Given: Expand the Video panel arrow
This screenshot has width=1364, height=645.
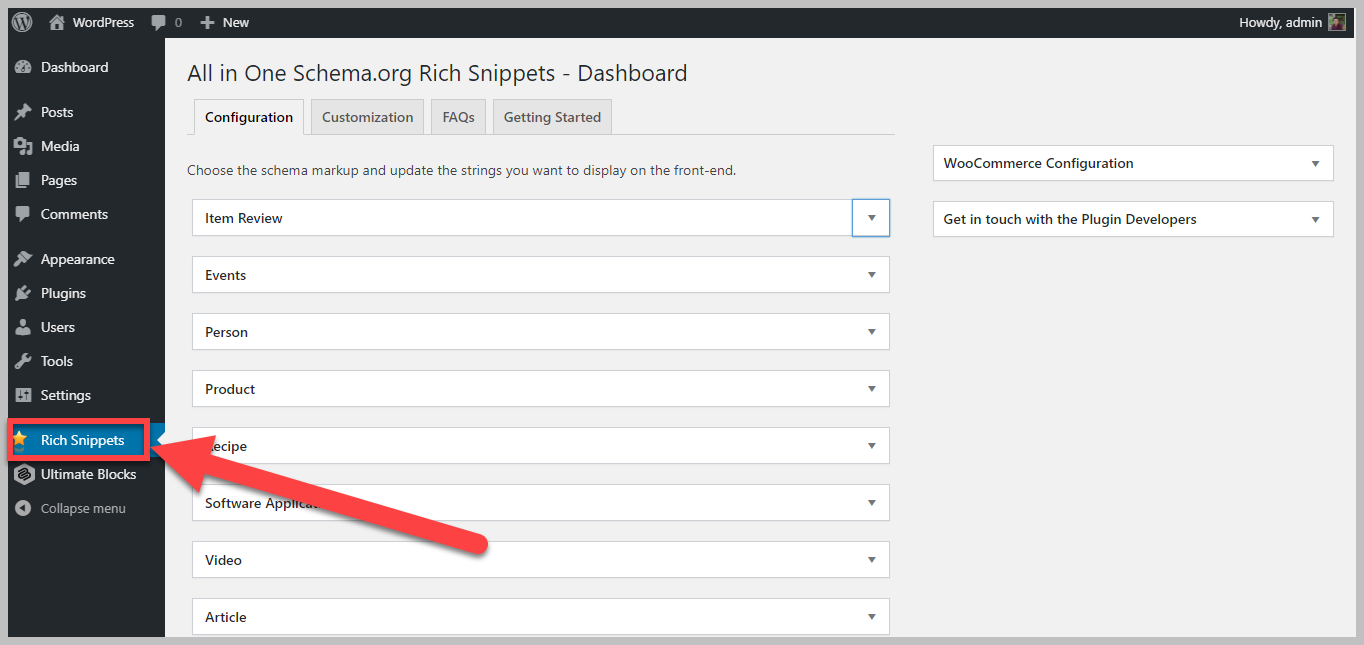Looking at the screenshot, I should (871, 559).
